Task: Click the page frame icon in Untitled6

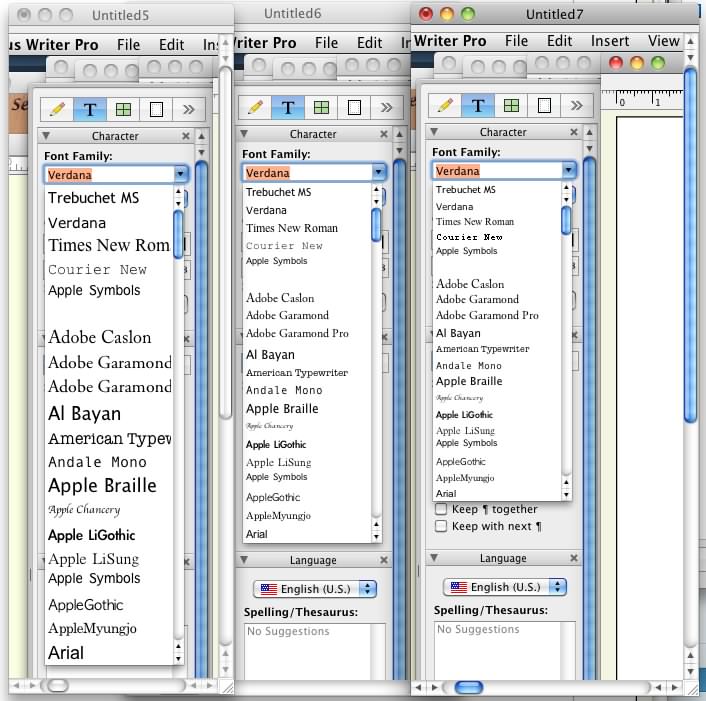Action: point(354,108)
